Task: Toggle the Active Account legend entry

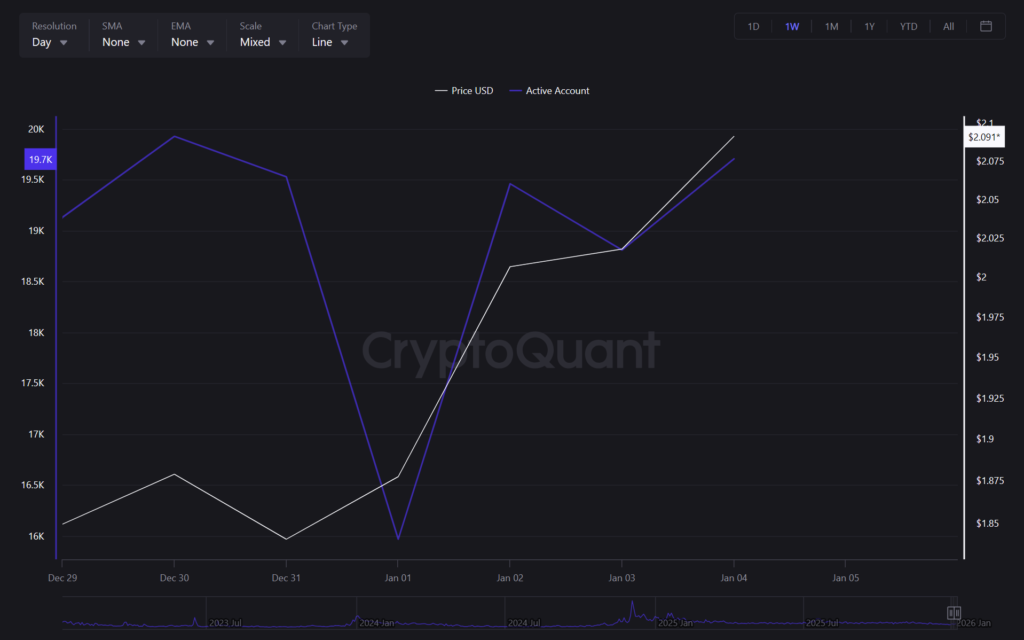Action: [x=553, y=90]
